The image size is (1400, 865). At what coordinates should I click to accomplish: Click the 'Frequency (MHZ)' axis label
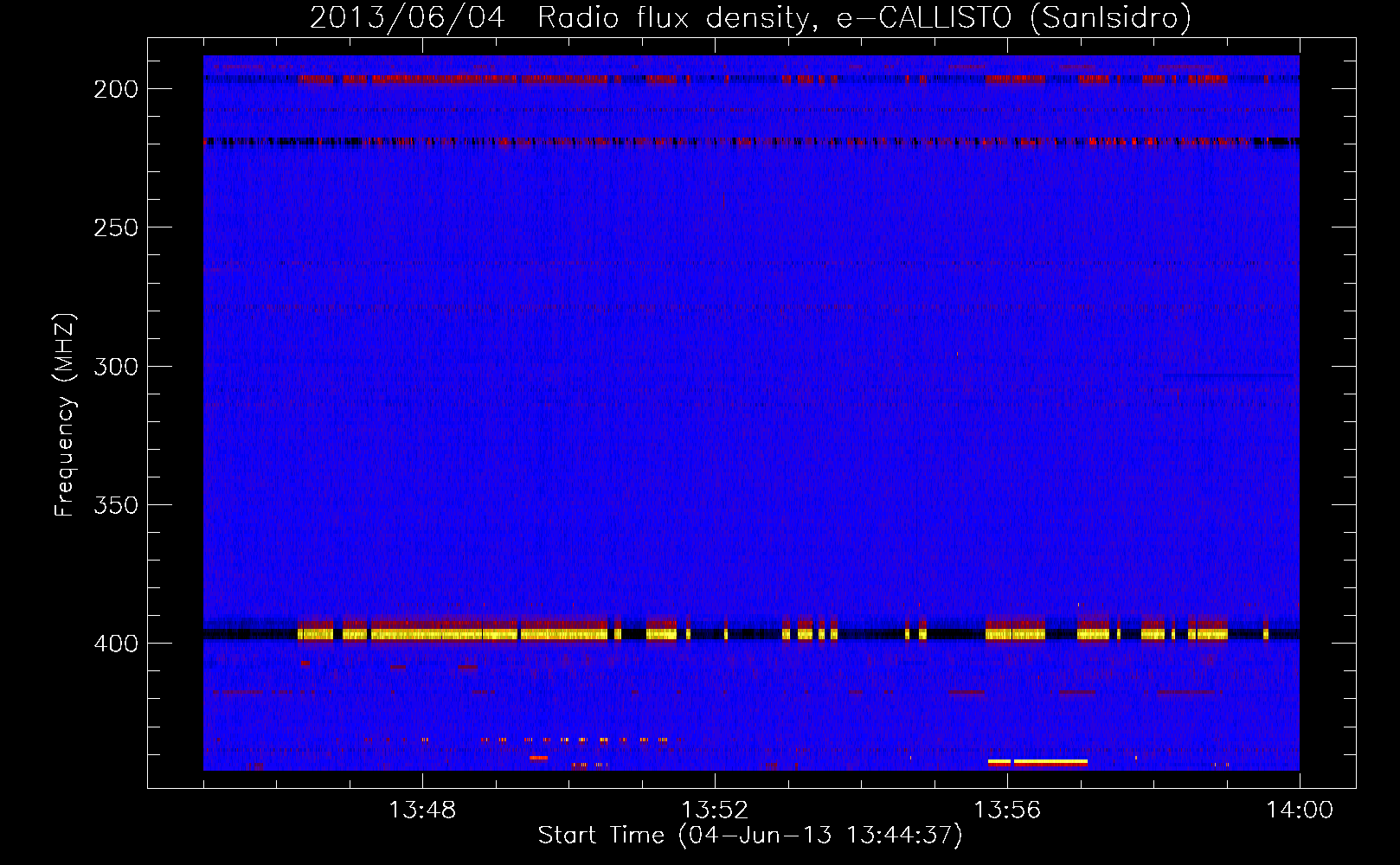coord(65,415)
